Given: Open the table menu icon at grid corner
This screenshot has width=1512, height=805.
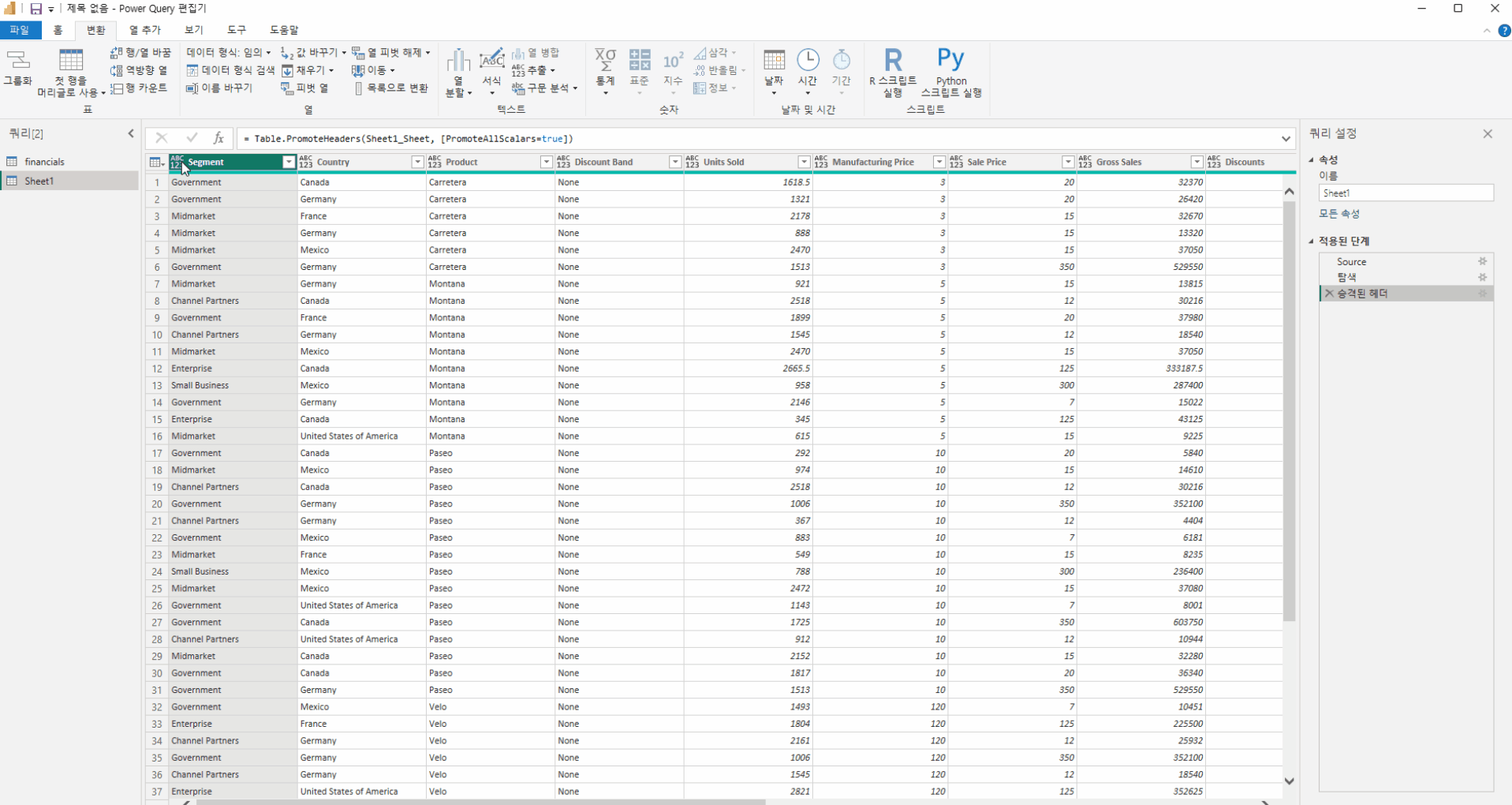Looking at the screenshot, I should (x=157, y=163).
